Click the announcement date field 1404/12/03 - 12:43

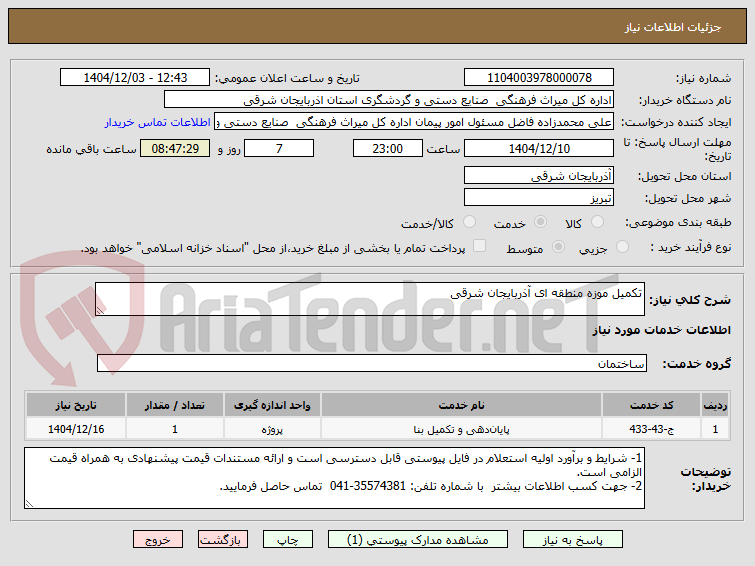click(135, 78)
